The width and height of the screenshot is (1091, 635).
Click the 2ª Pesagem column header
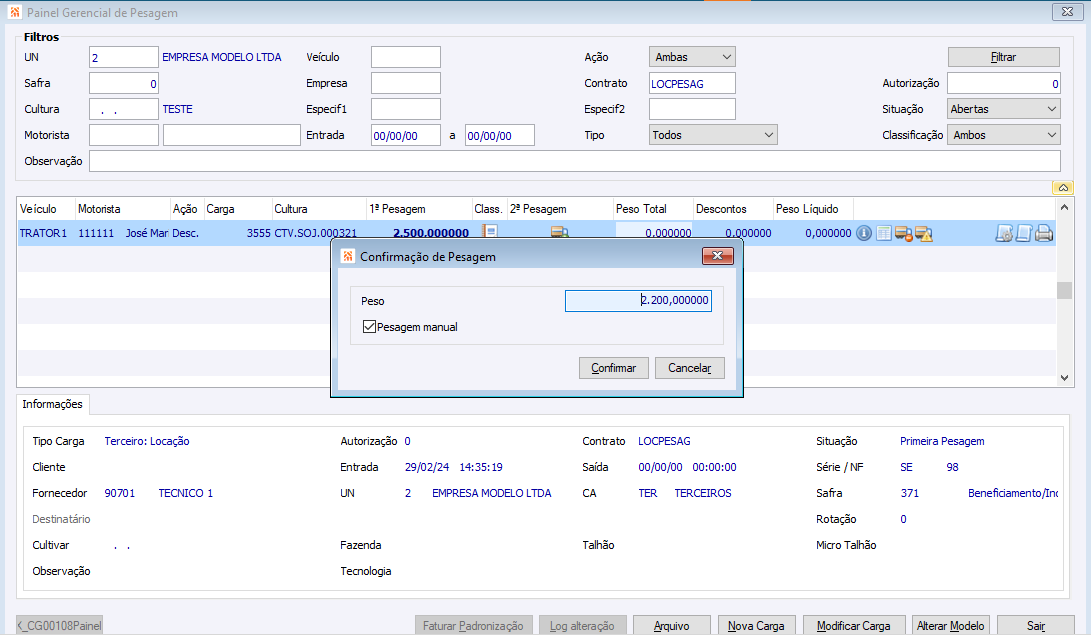(x=560, y=209)
